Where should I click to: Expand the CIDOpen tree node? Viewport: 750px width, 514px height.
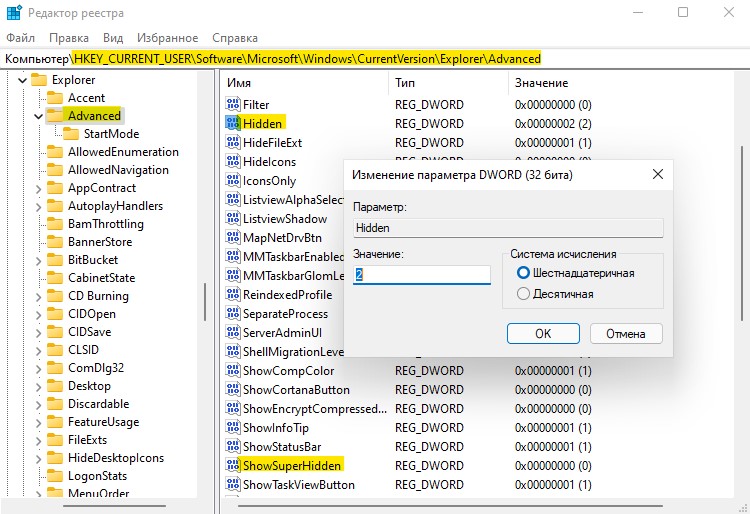coord(38,315)
